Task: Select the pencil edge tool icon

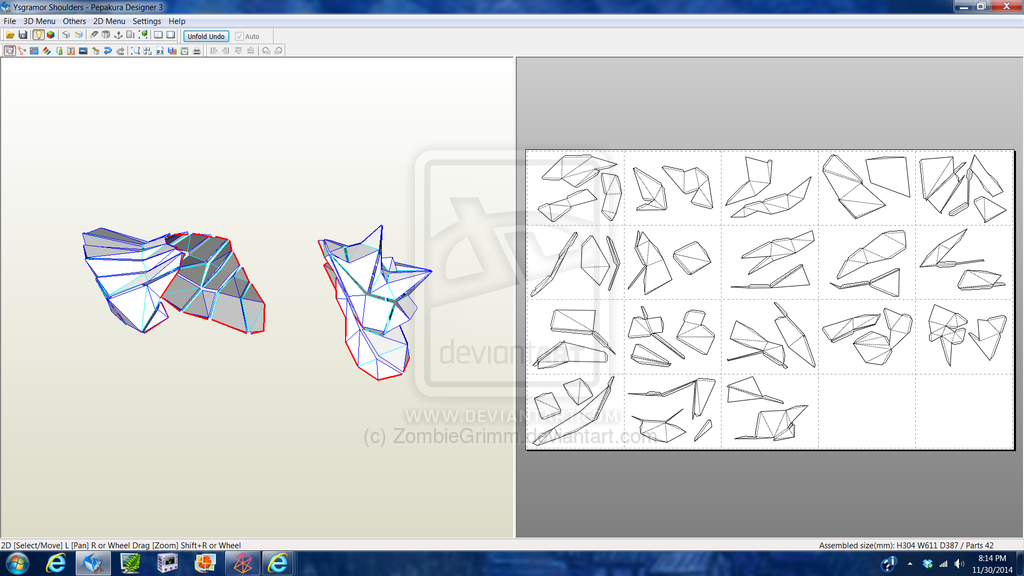Action: click(94, 35)
